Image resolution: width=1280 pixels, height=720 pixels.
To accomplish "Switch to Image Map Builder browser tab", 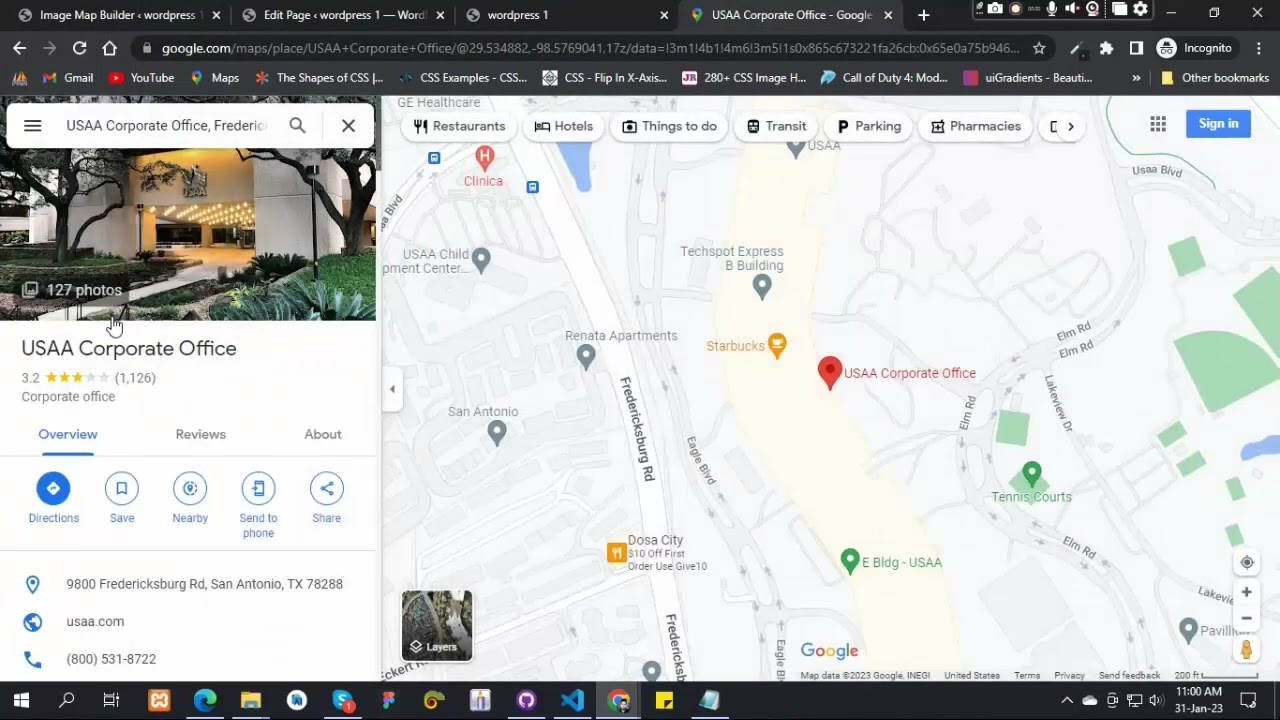I will click(118, 15).
